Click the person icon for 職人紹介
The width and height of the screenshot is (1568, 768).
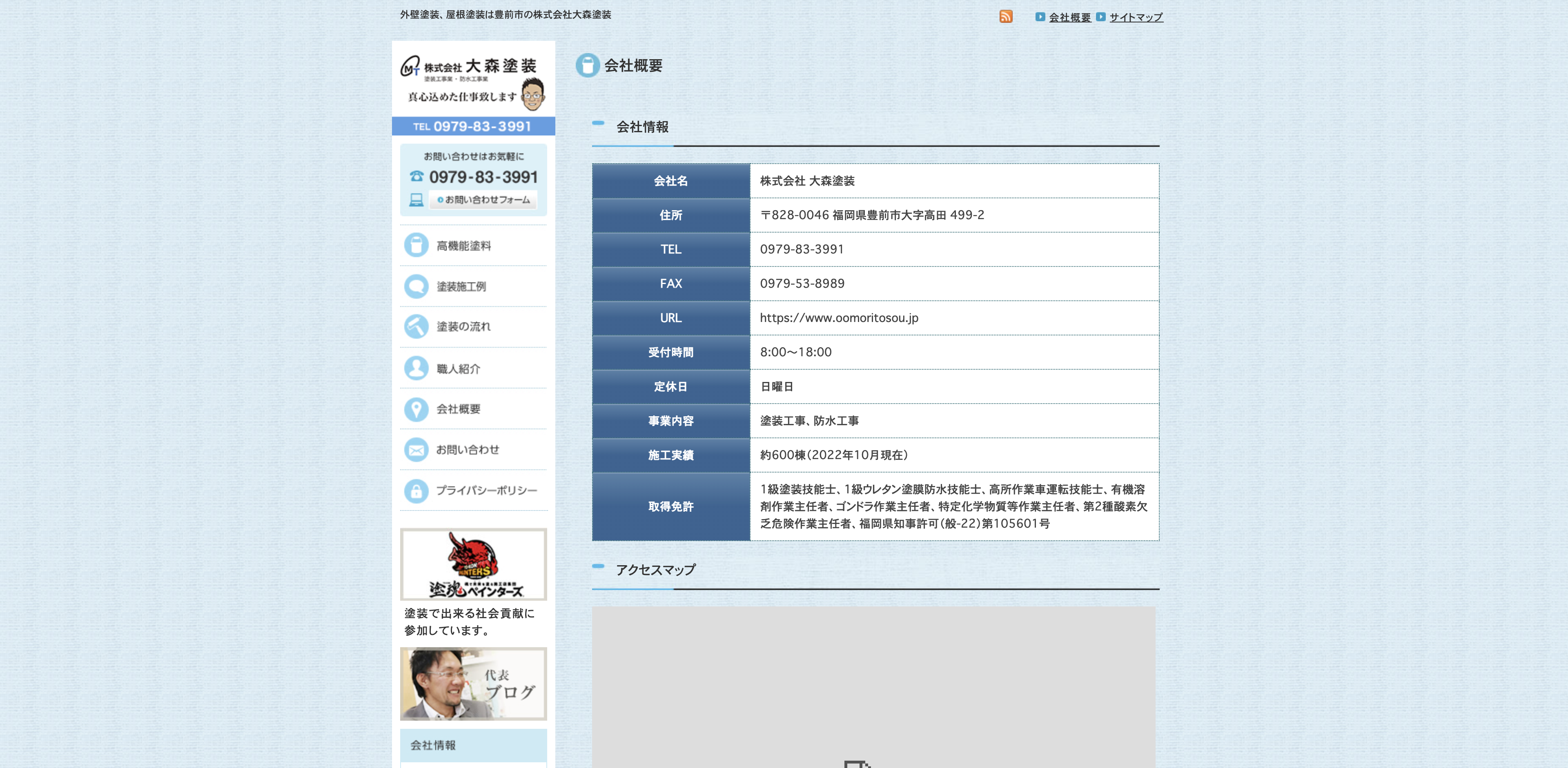tap(416, 368)
